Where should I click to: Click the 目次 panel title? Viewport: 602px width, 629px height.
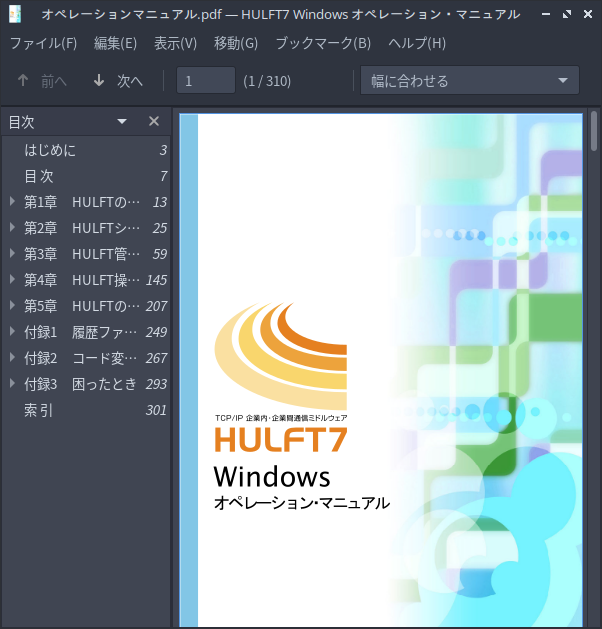21,122
